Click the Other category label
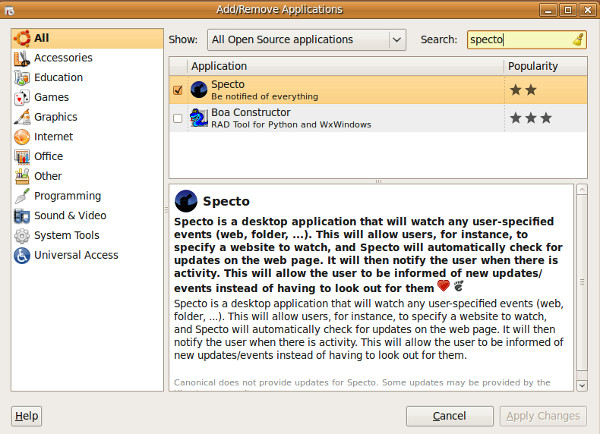 tap(48, 176)
